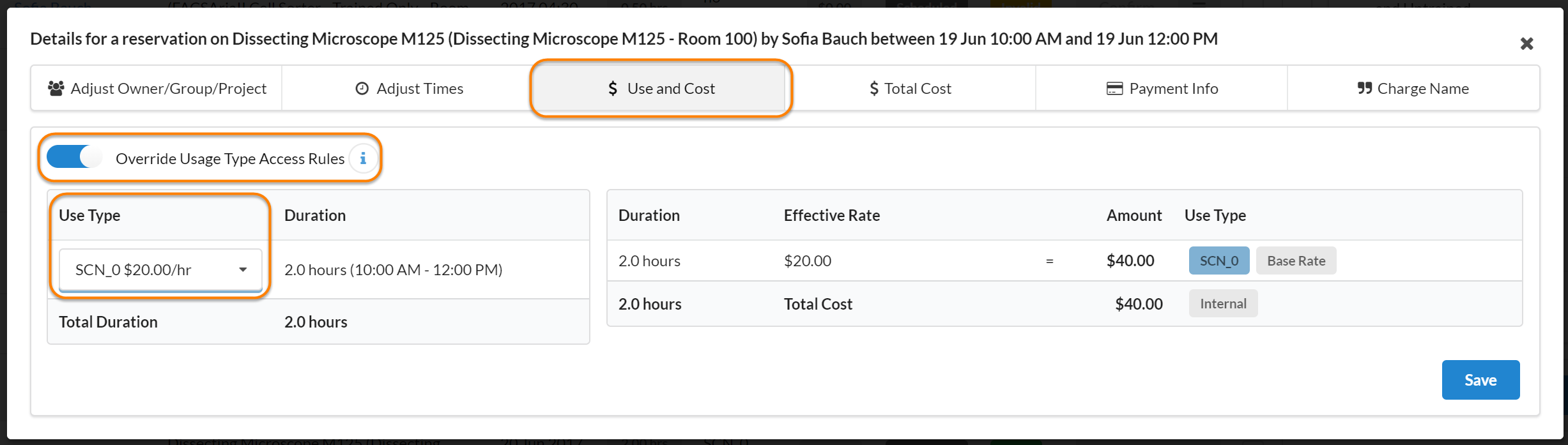Open the SCN_0 $20.00/hr Use Type dropdown
This screenshot has height=445, width=1568.
point(160,270)
